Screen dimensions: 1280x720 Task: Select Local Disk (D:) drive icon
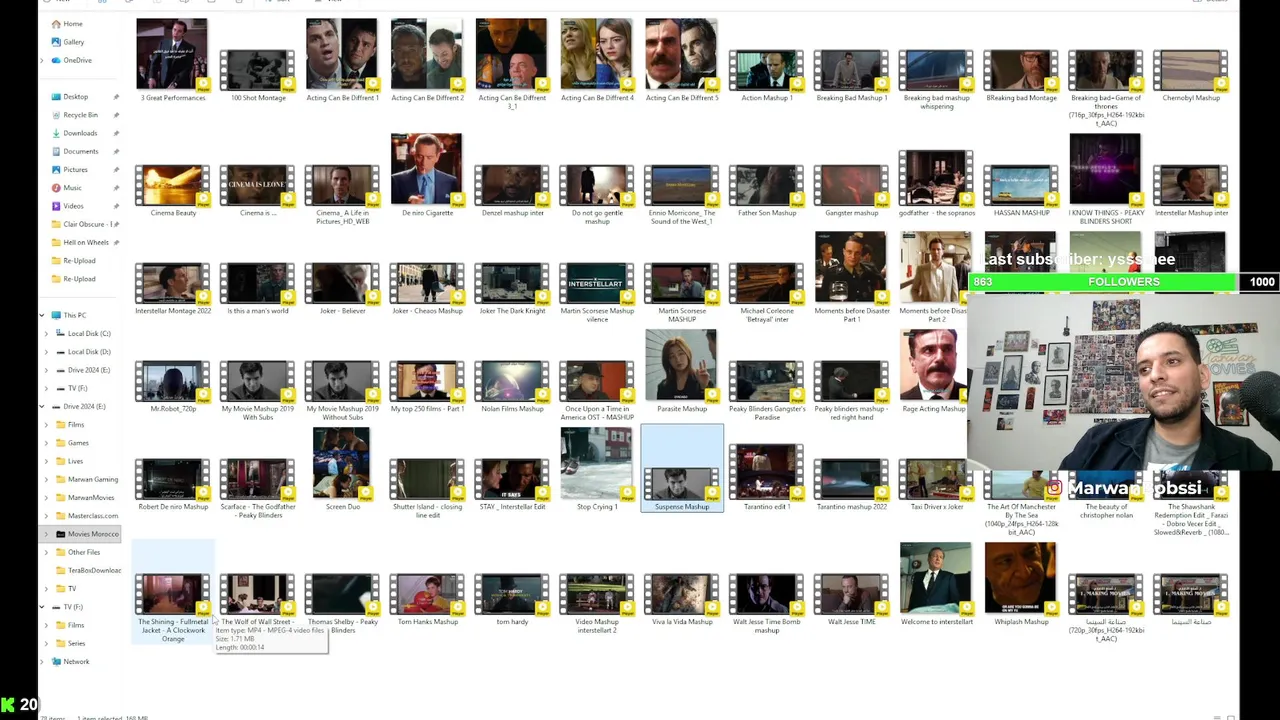[x=60, y=352]
